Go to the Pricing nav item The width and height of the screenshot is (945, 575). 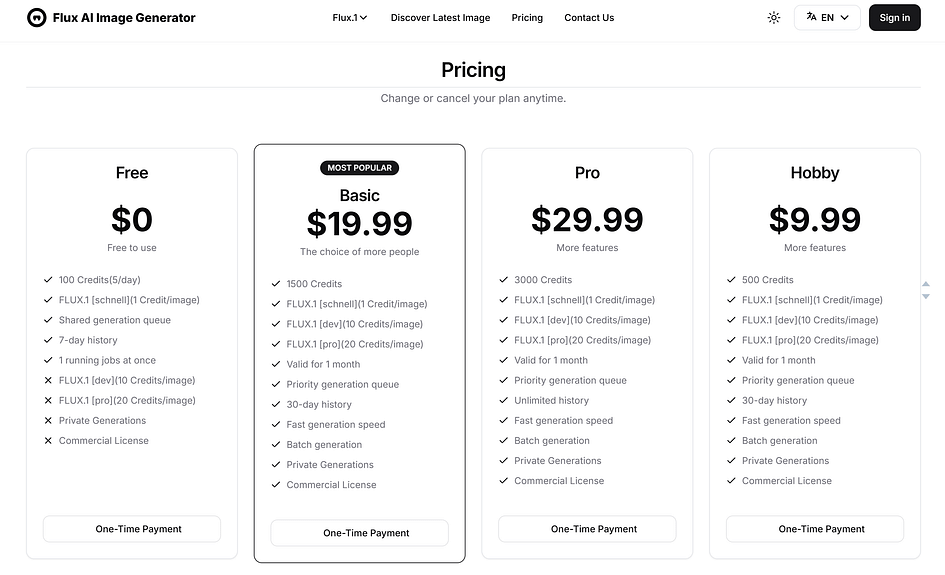[x=527, y=17]
